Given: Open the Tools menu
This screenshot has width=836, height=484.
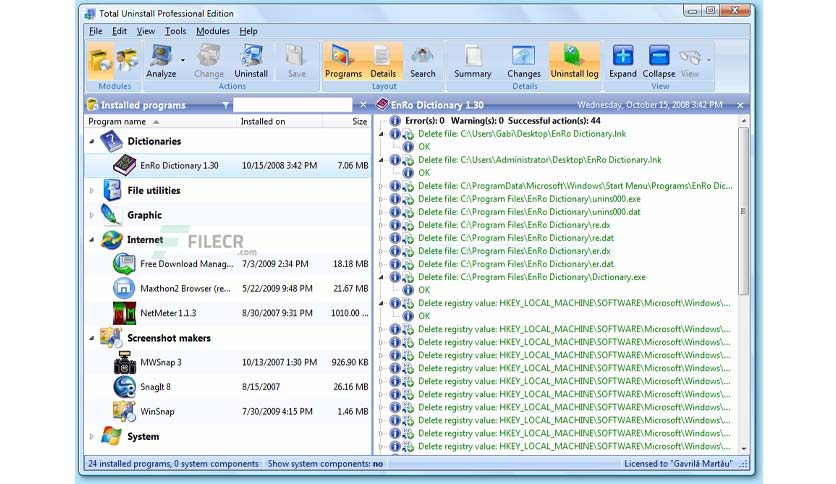Looking at the screenshot, I should [x=175, y=31].
